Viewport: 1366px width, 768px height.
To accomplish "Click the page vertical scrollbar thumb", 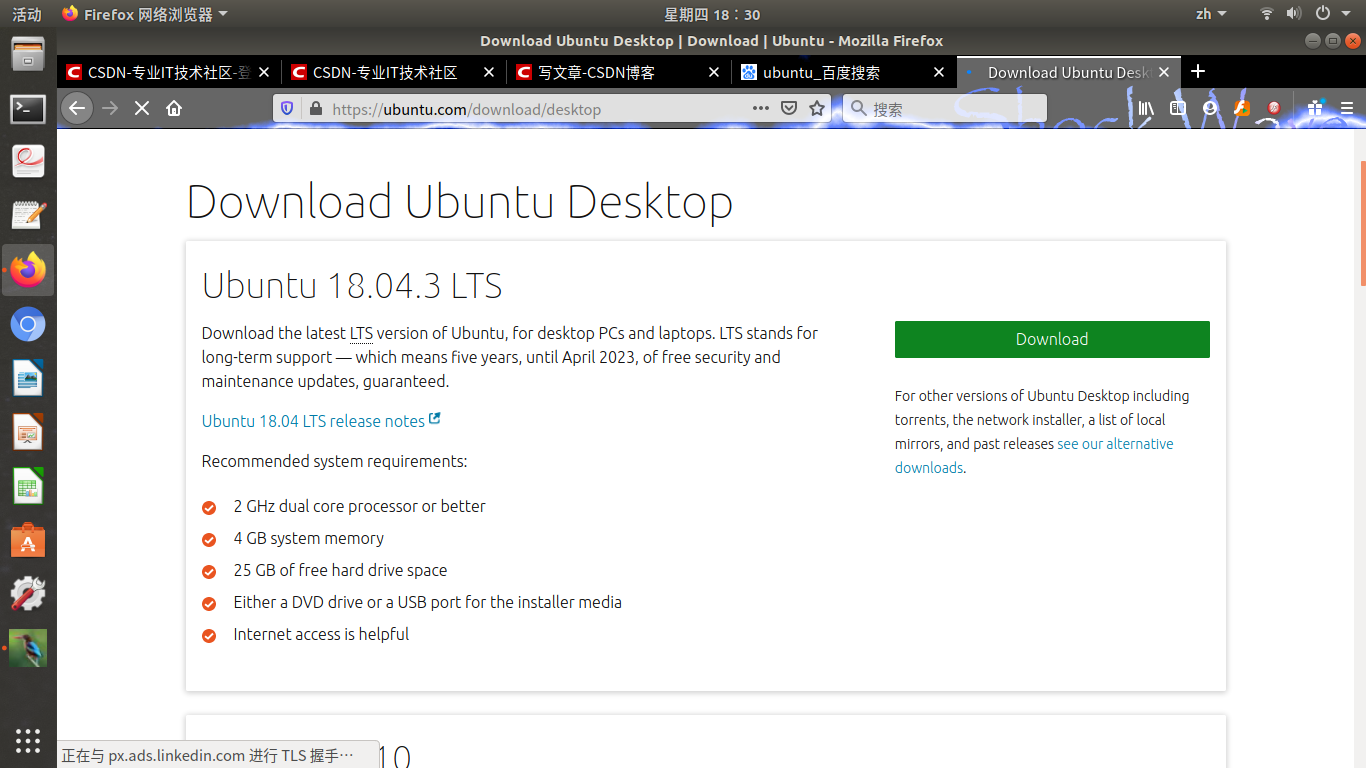I will (x=1362, y=222).
